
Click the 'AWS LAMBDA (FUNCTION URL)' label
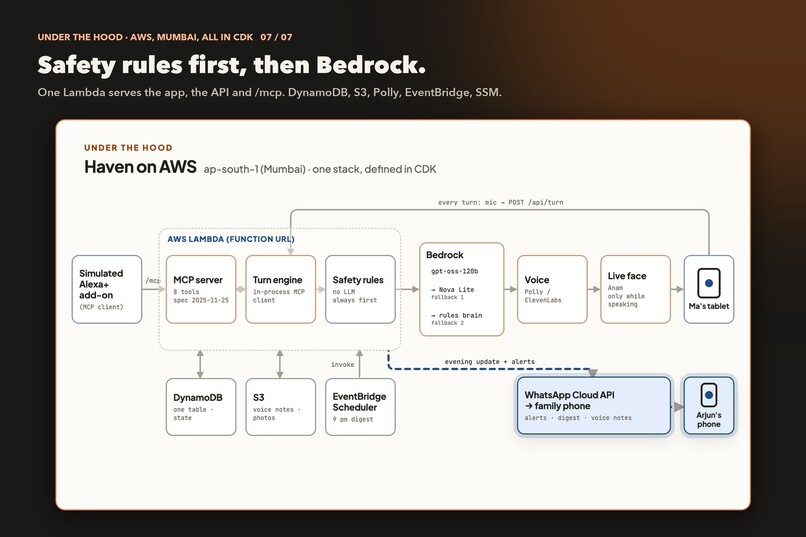231,239
